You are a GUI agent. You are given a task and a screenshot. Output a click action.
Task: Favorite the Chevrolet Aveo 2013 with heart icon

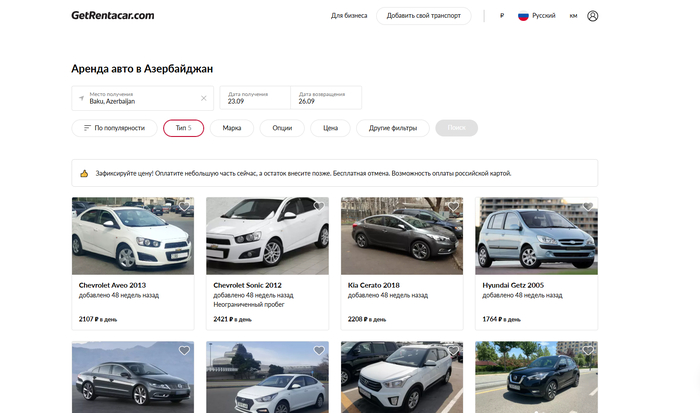pyautogui.click(x=184, y=207)
